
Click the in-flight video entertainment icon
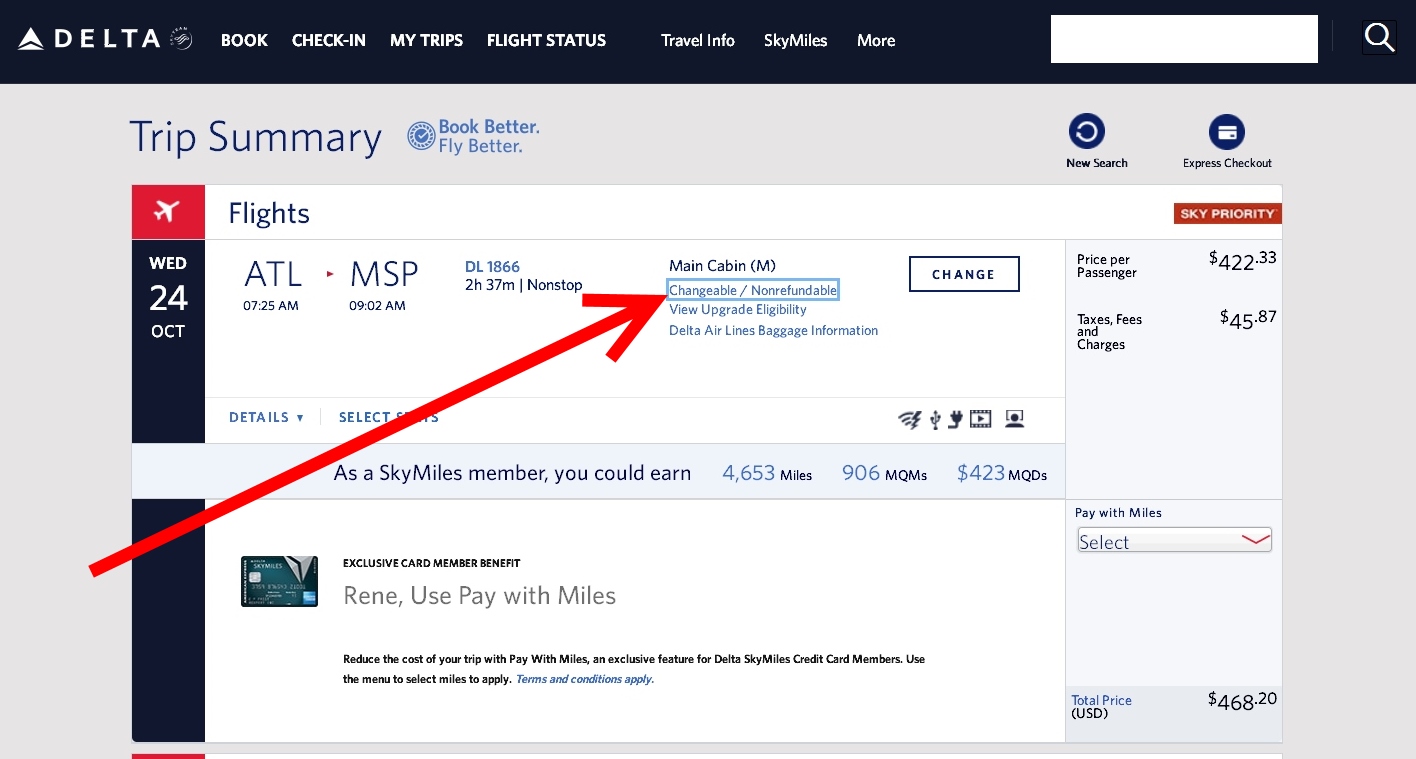point(980,418)
